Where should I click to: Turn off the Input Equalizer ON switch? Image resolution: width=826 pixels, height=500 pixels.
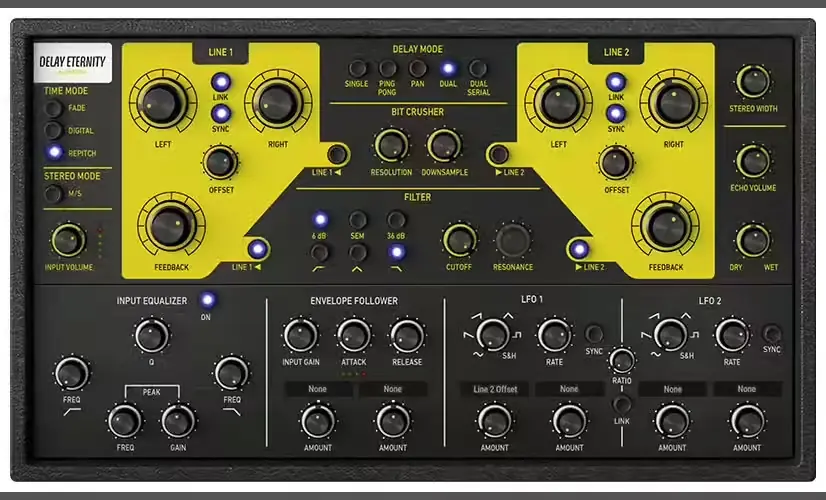(x=208, y=300)
